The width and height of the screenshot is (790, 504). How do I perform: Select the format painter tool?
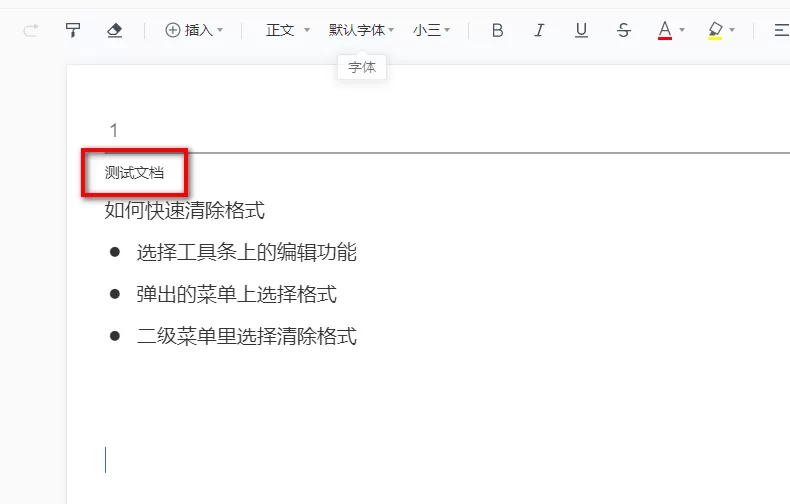click(73, 30)
